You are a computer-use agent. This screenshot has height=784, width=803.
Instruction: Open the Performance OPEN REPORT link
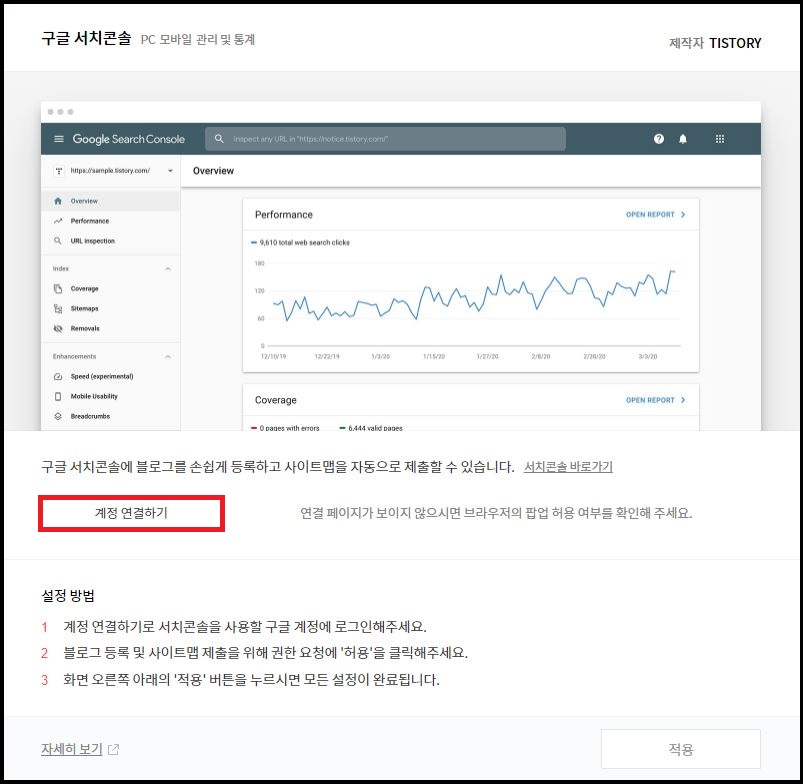[656, 215]
